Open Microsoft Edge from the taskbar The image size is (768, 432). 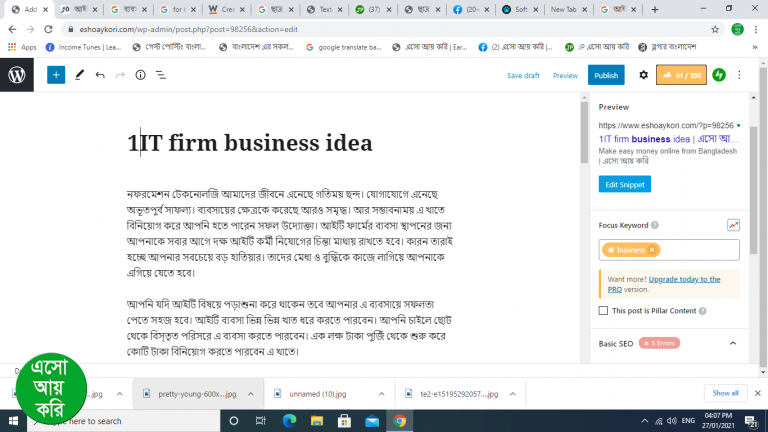coord(290,421)
